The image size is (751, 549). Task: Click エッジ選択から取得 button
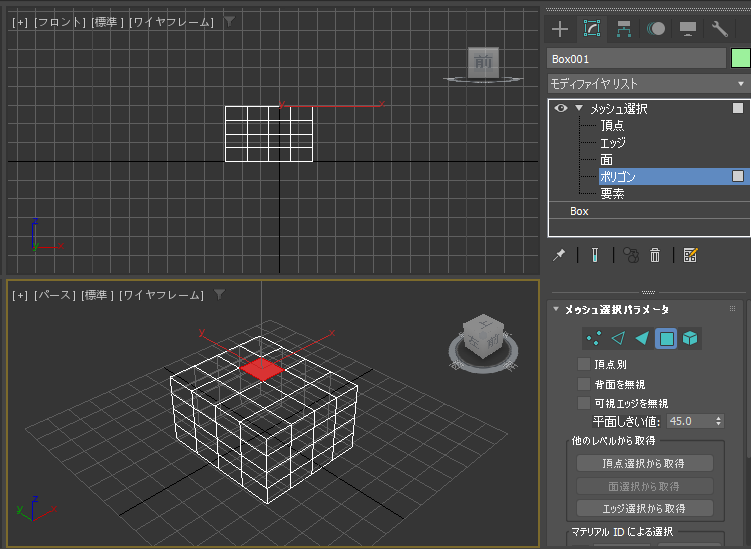(x=645, y=508)
